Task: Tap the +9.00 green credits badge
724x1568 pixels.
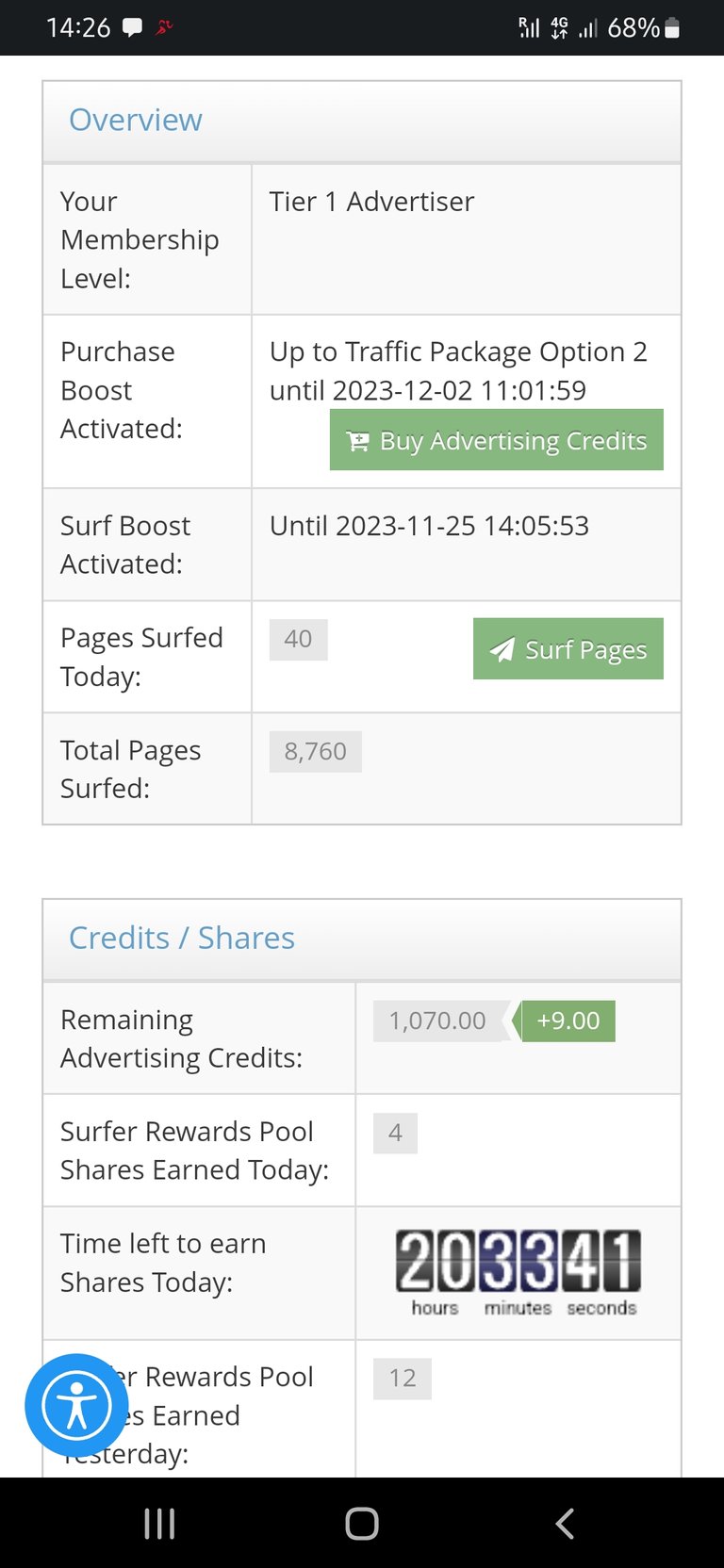Action: pyautogui.click(x=568, y=1021)
